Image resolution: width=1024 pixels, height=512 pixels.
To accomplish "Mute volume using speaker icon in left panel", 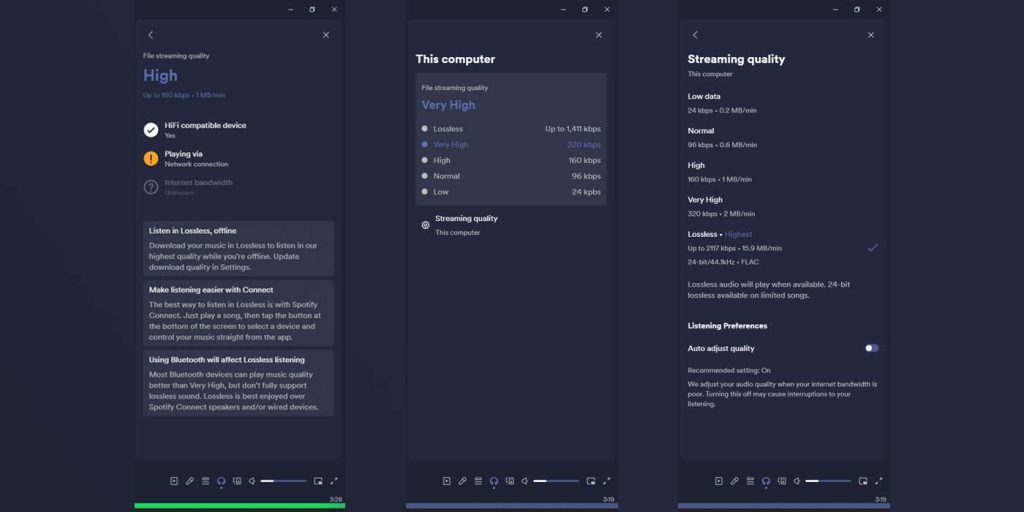I will click(252, 481).
